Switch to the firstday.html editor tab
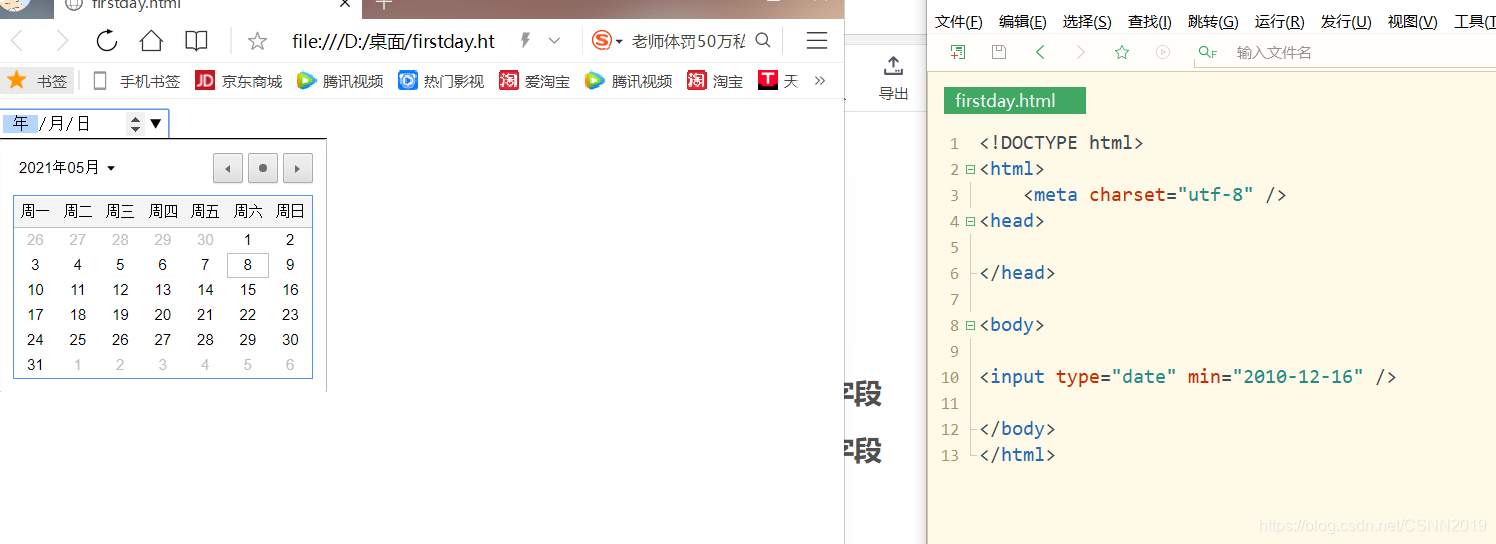Image resolution: width=1496 pixels, height=544 pixels. 1014,101
